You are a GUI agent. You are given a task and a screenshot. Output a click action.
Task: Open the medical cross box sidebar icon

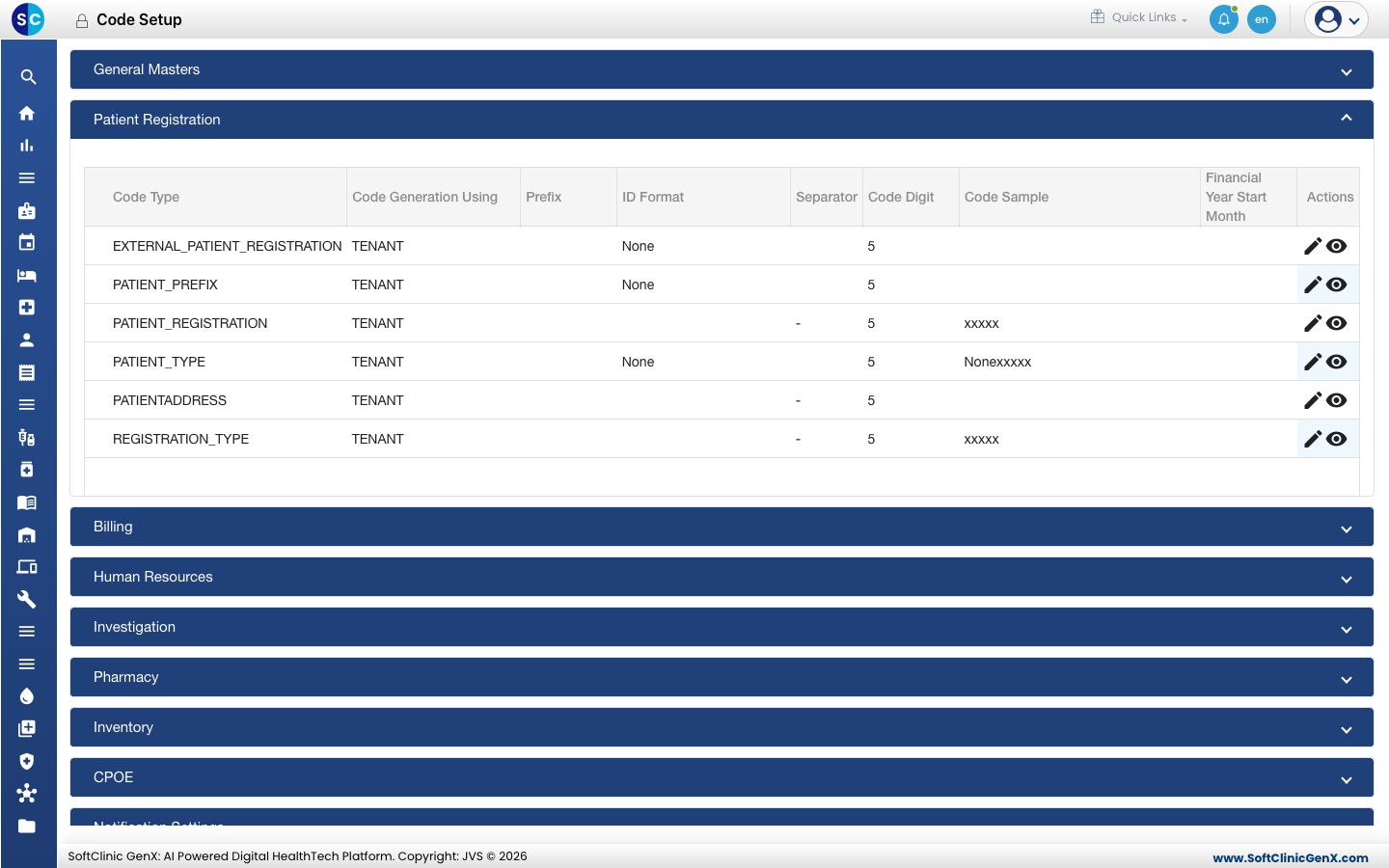27,307
